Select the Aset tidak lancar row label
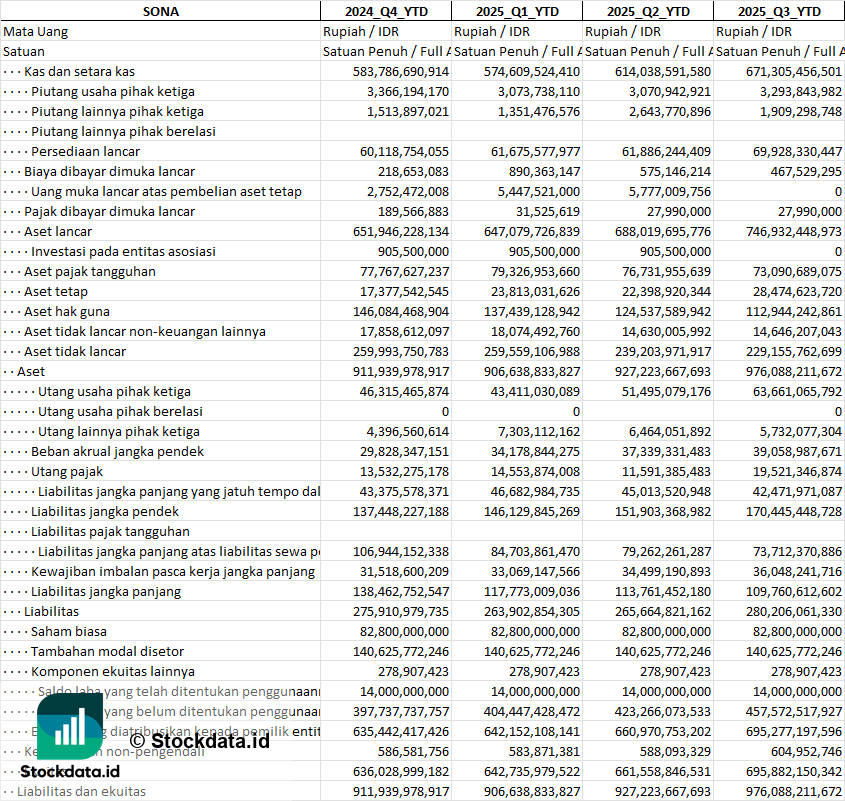845x801 pixels. pos(75,351)
